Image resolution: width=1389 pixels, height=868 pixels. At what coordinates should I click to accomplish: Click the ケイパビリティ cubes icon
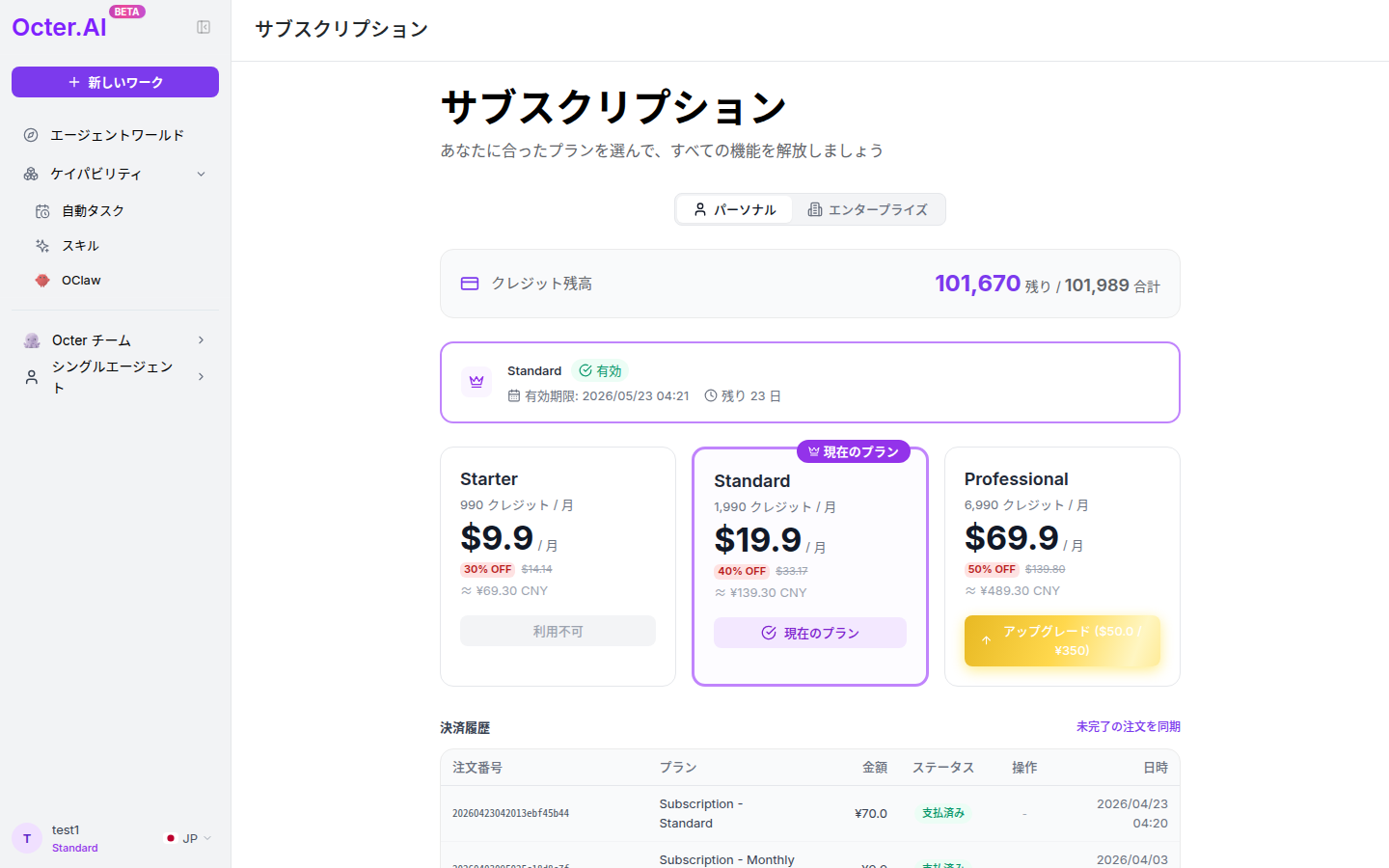pyautogui.click(x=31, y=174)
